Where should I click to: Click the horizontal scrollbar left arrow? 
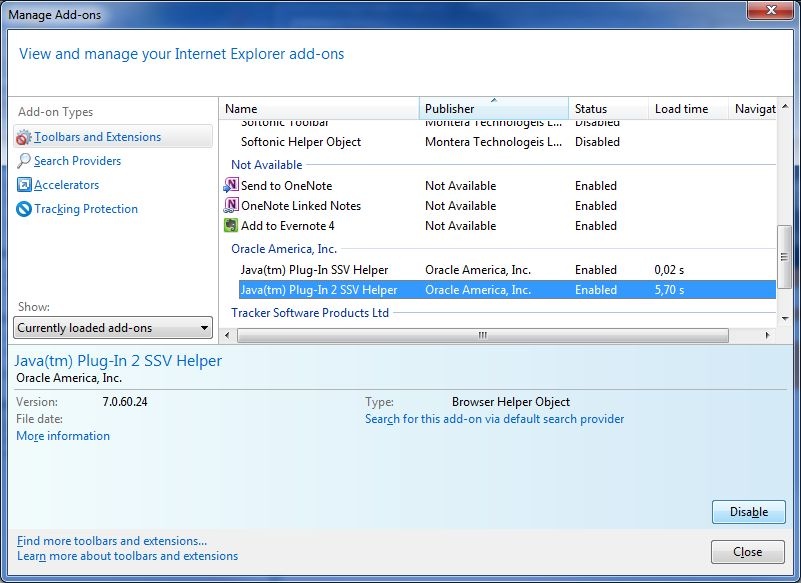point(227,335)
